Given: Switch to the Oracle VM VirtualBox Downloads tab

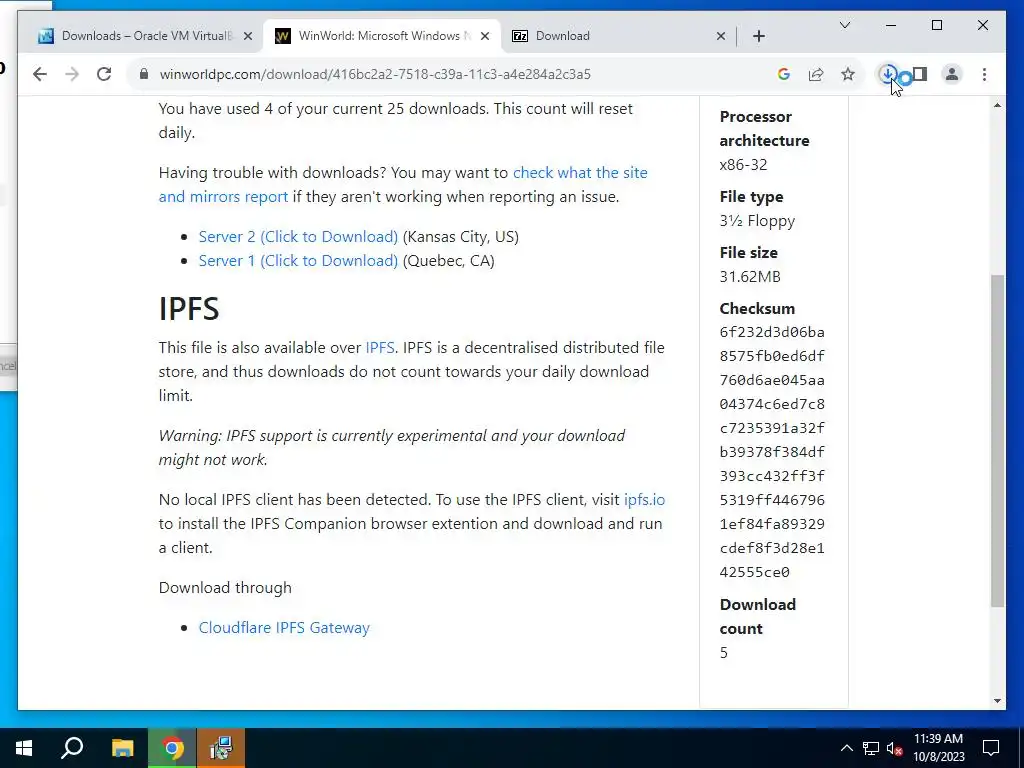Looking at the screenshot, I should click(x=144, y=36).
